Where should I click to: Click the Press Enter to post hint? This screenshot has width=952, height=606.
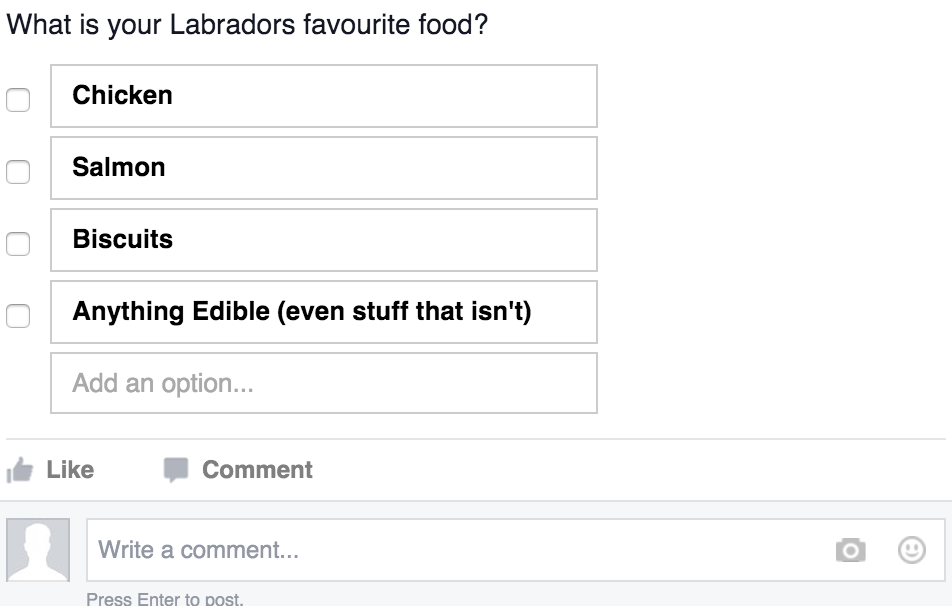[165, 599]
